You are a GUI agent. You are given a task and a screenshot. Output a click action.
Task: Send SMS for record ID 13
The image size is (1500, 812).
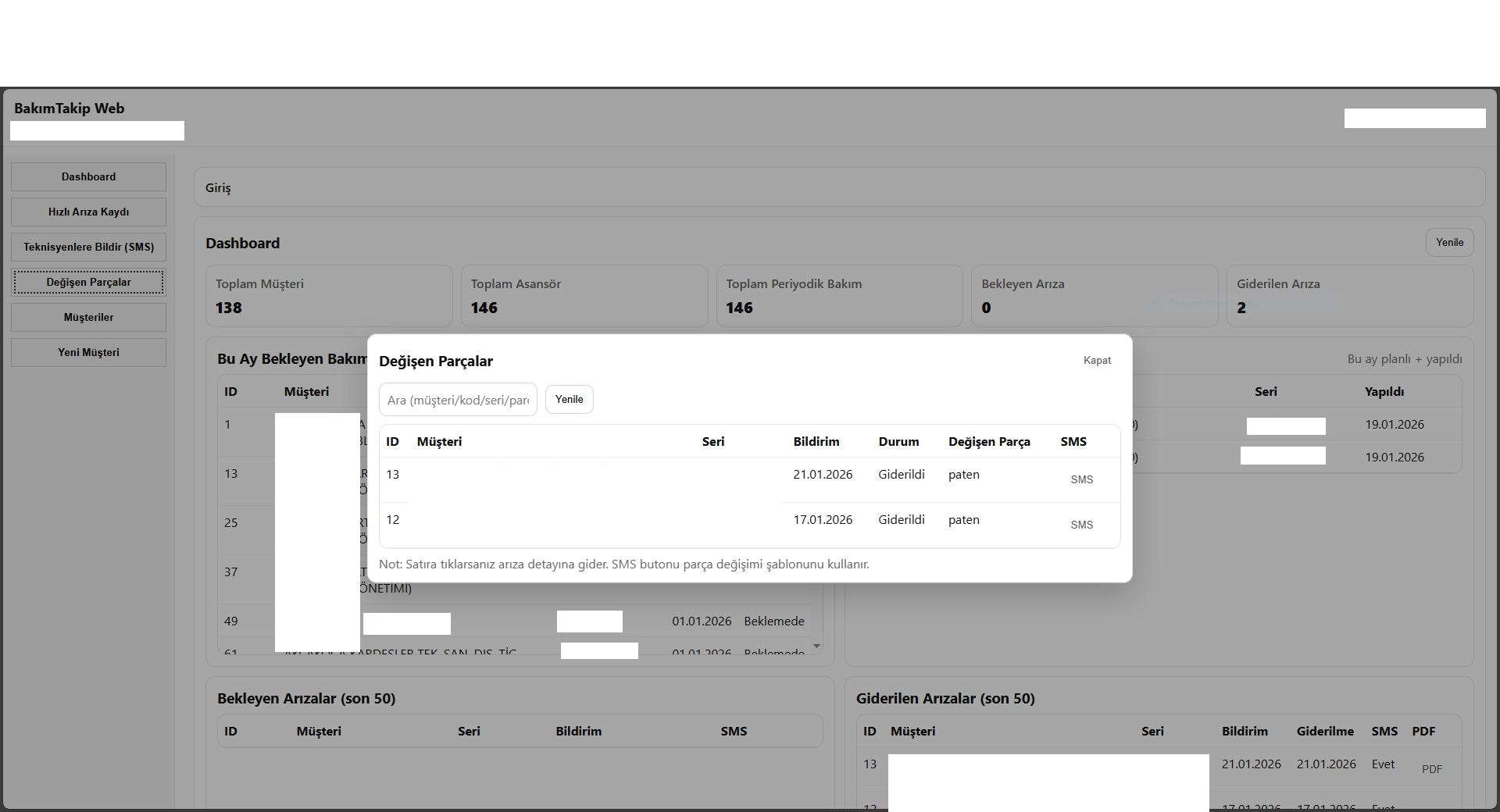tap(1081, 479)
